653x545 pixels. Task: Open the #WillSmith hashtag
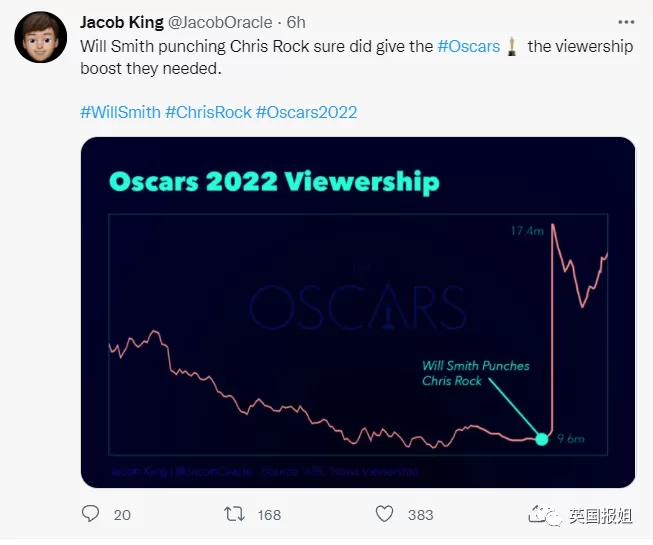(x=120, y=112)
